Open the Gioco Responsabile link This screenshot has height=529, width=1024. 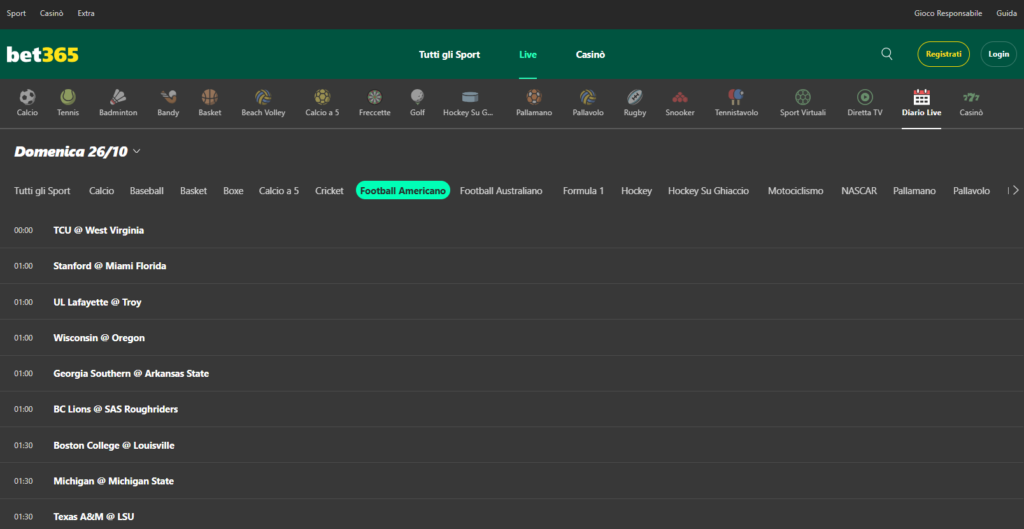point(949,13)
